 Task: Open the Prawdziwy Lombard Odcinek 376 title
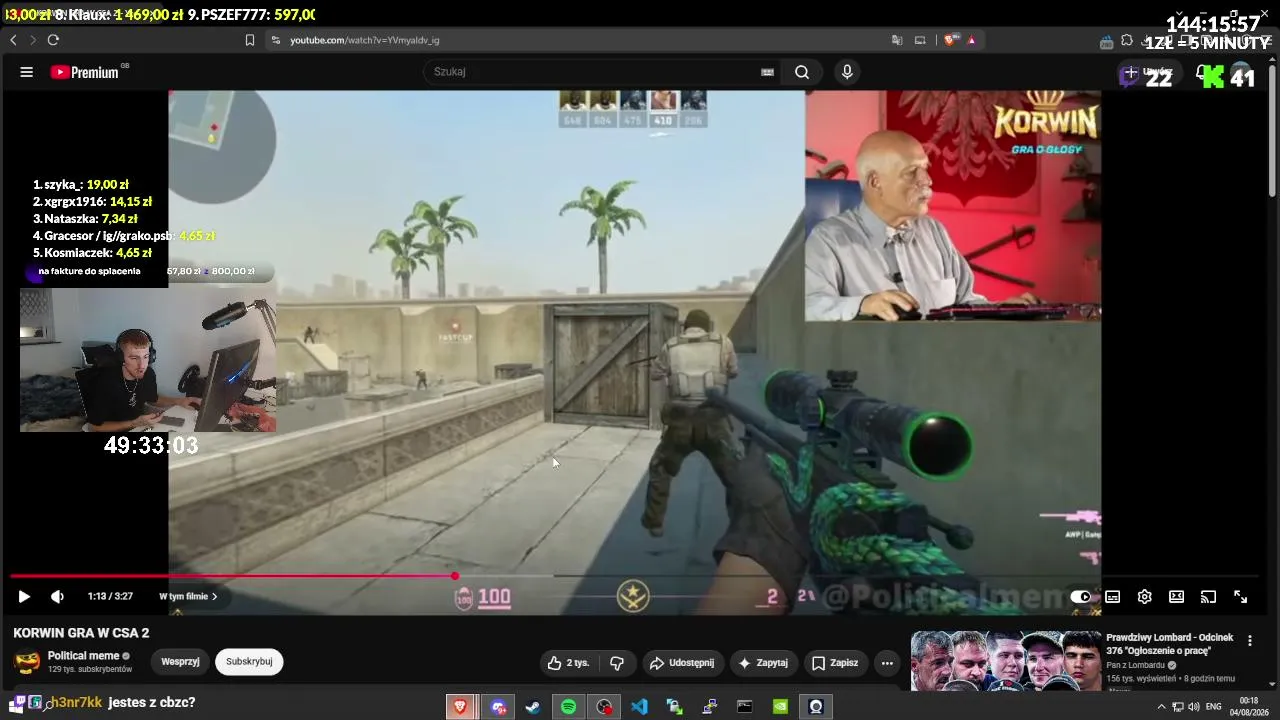coord(1170,644)
